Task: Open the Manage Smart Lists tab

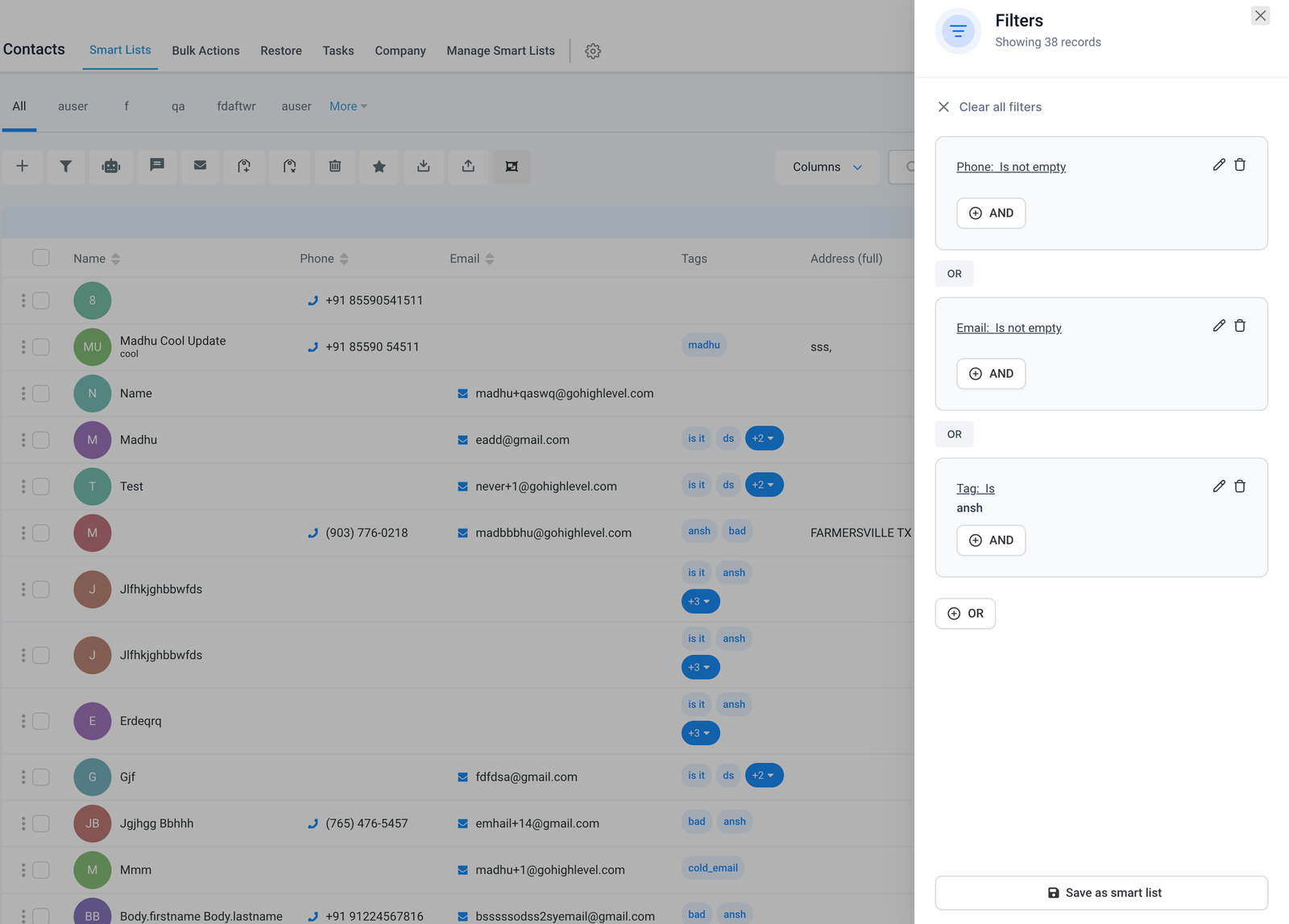Action: [500, 51]
